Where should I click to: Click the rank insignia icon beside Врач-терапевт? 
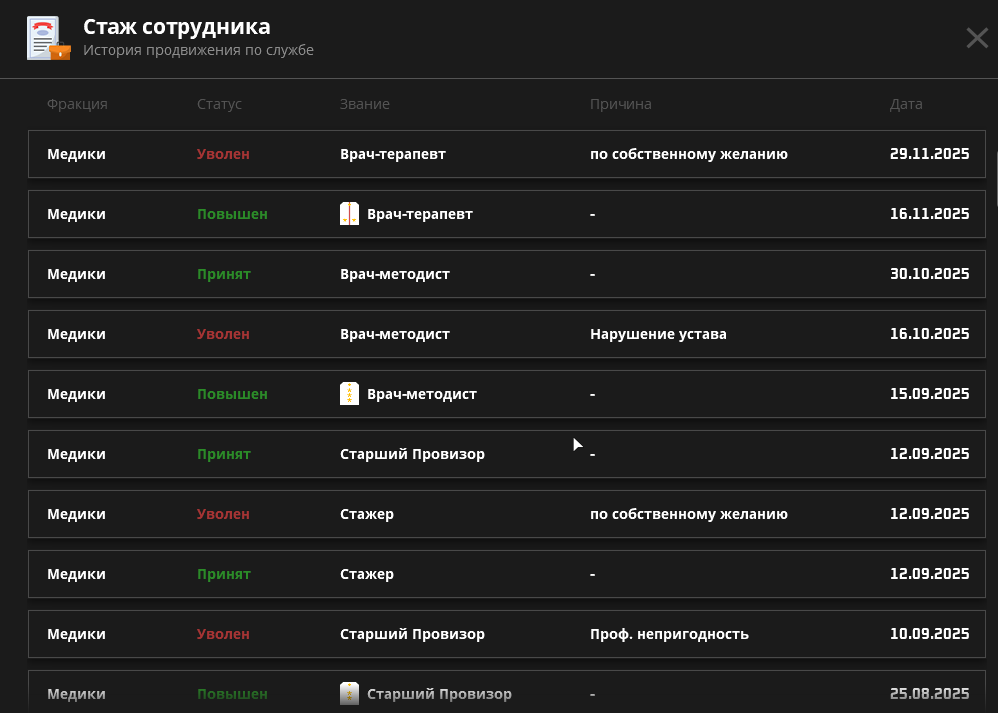tap(349, 214)
